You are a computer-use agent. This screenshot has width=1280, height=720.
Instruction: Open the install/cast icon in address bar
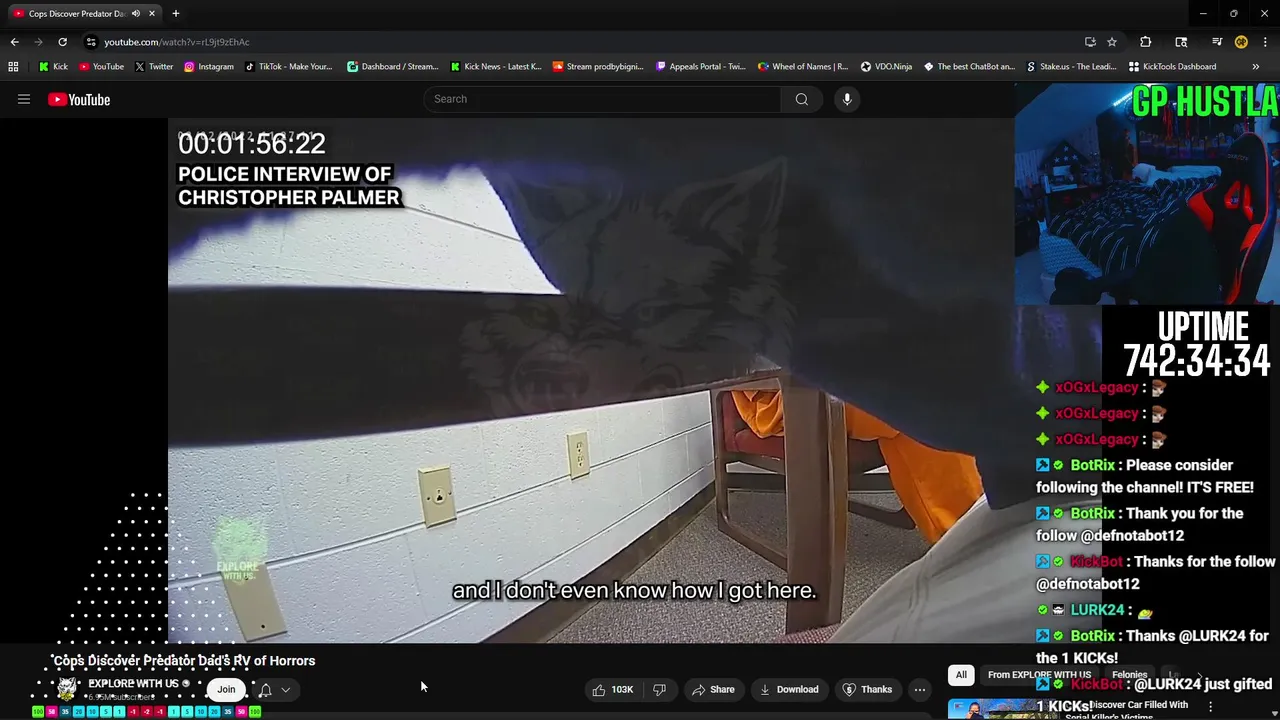pyautogui.click(x=1090, y=42)
